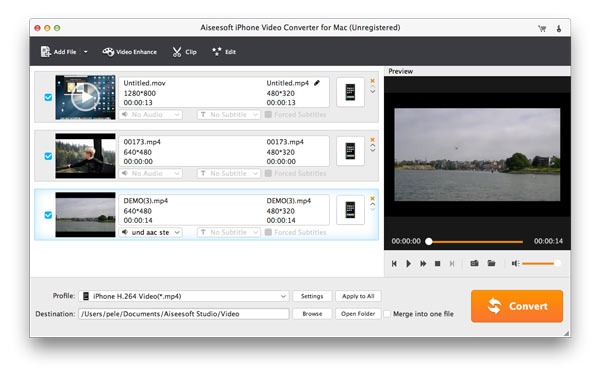
Task: Open profile Settings button
Action: click(x=312, y=296)
